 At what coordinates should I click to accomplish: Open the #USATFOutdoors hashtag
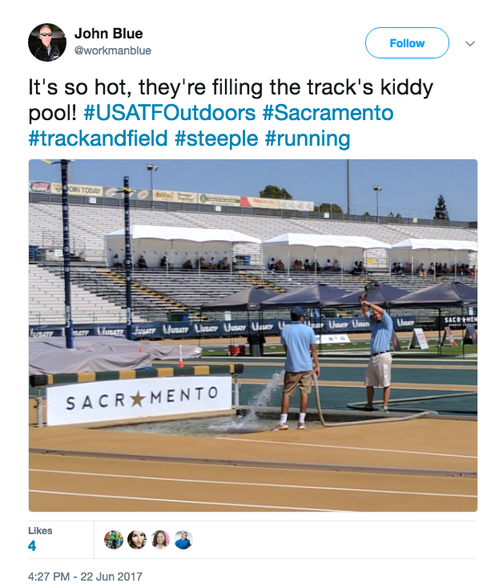tap(170, 113)
